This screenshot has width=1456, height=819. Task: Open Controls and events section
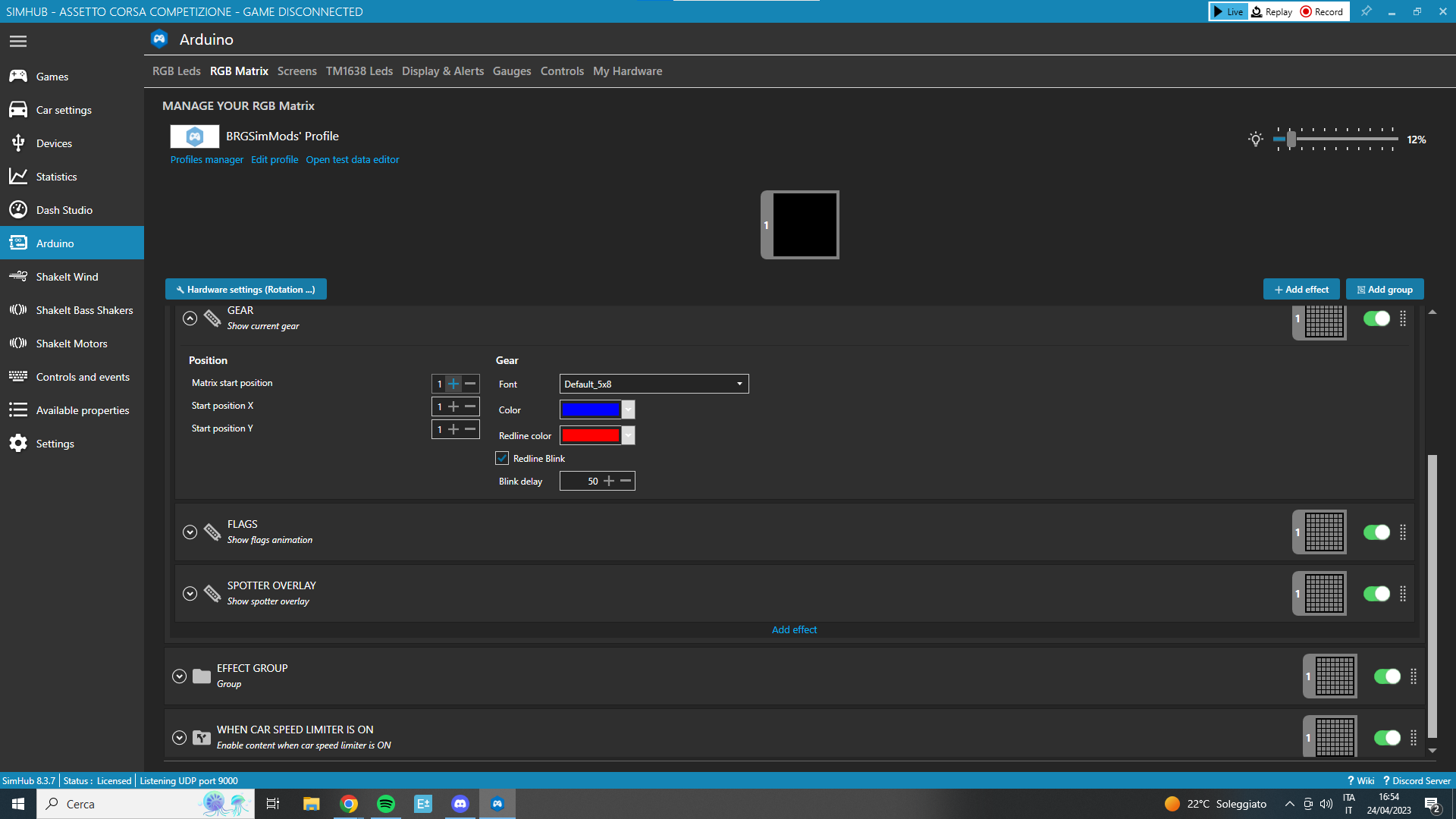(x=72, y=377)
